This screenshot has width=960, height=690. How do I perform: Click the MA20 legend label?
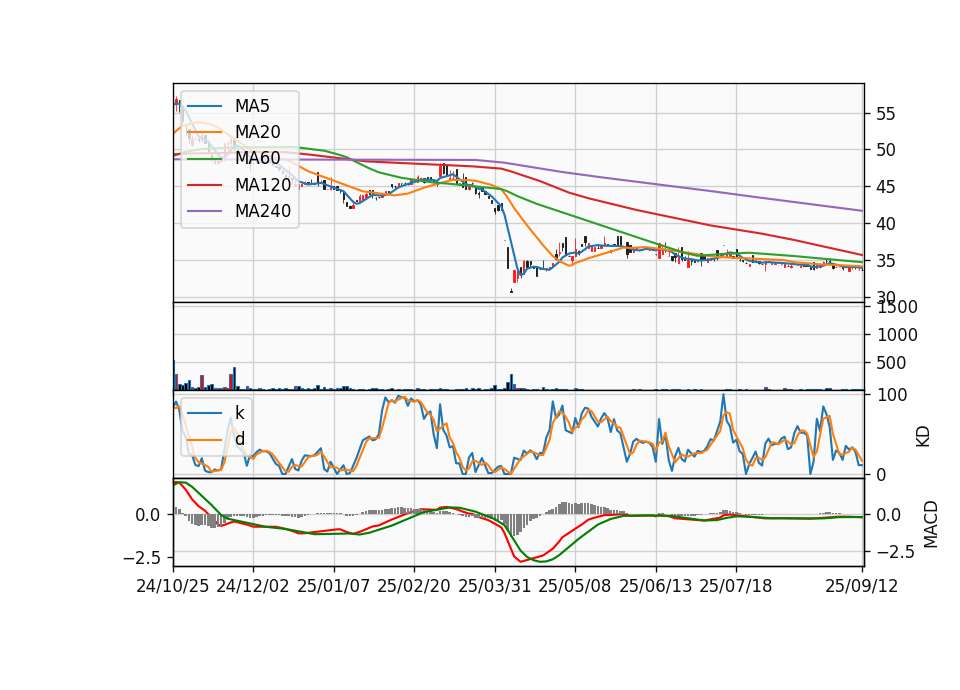(x=258, y=132)
